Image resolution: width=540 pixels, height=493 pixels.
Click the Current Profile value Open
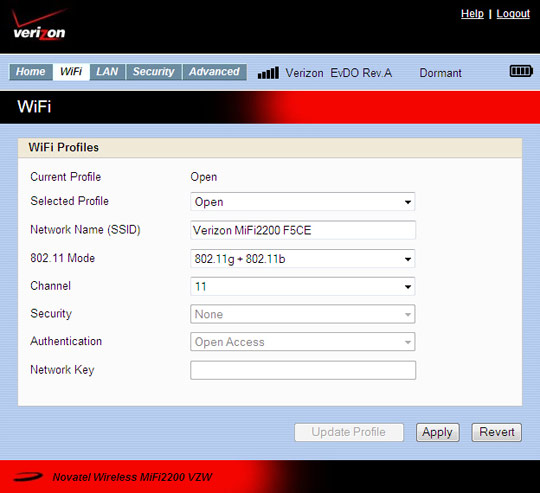click(x=204, y=177)
